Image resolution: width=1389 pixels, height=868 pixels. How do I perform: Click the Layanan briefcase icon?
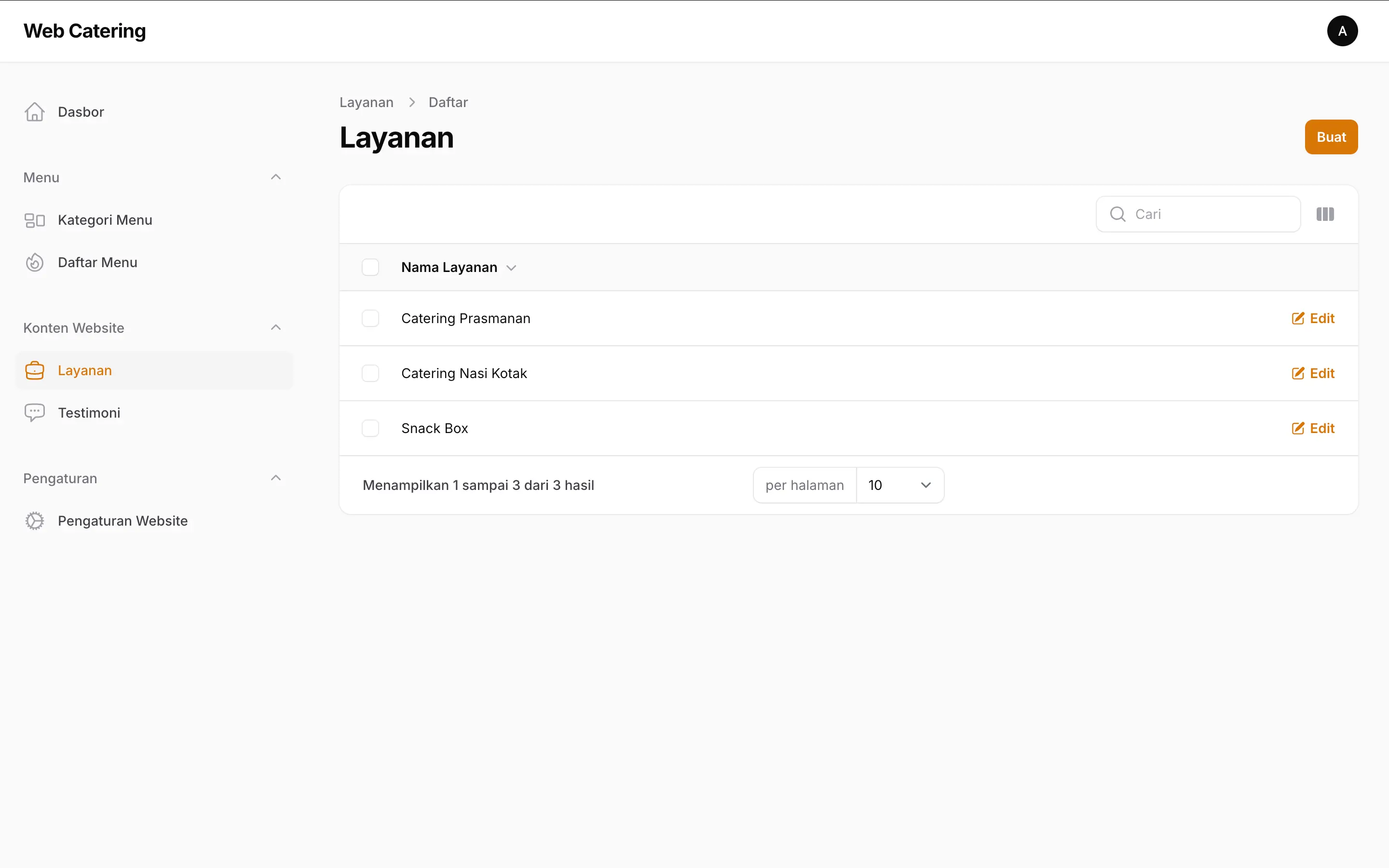(34, 370)
